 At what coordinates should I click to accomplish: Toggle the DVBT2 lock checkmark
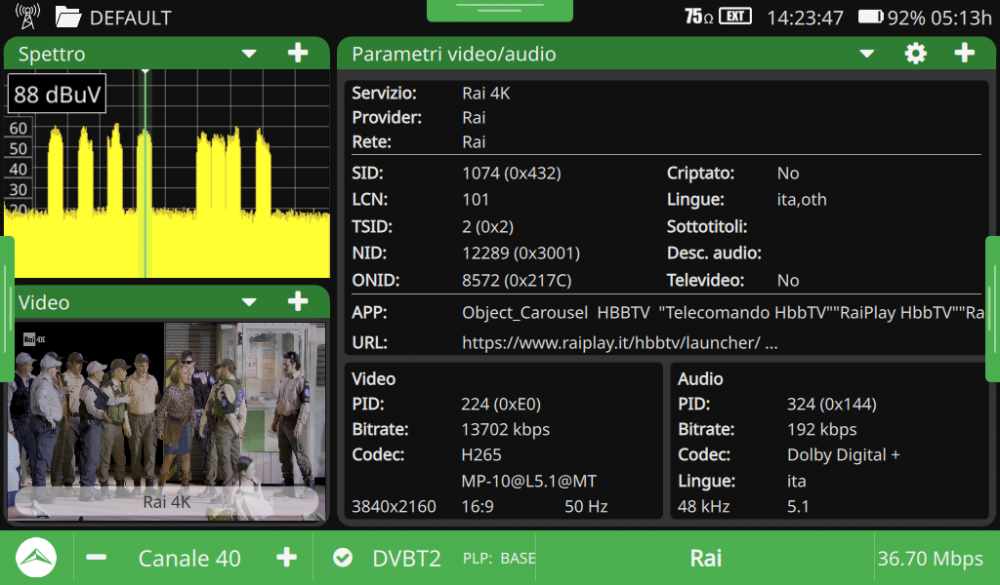(343, 558)
